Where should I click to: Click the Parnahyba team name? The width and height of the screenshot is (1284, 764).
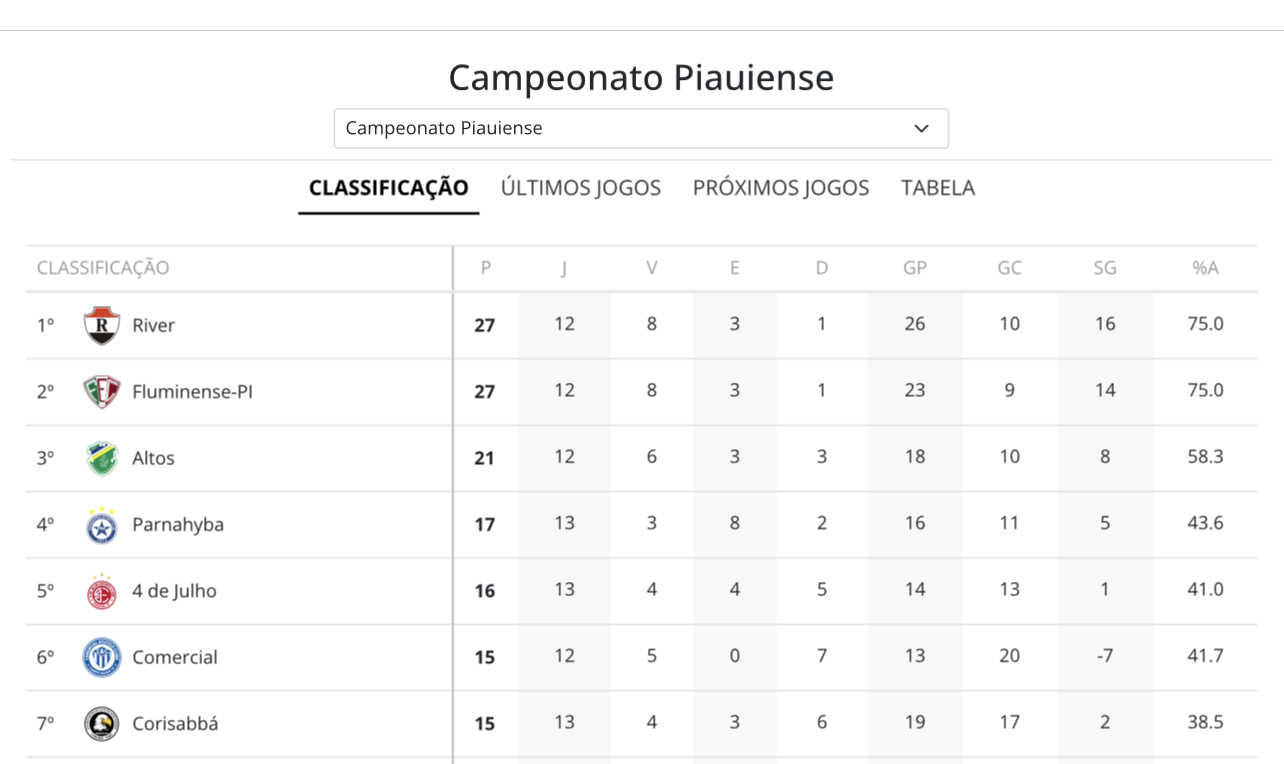(x=178, y=524)
